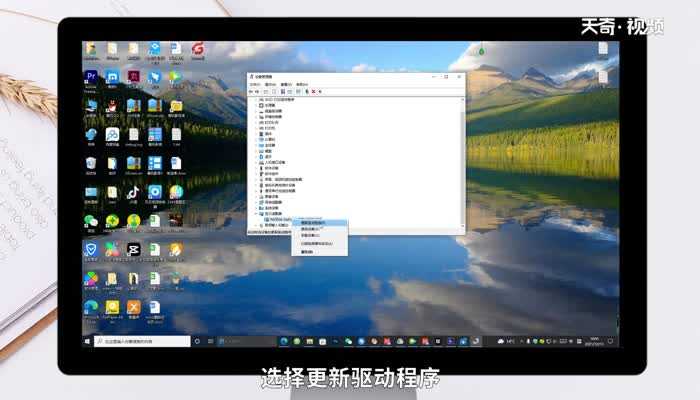Image resolution: width=700 pixels, height=400 pixels.
Task: Select the 计算机 category row
Action: pos(267,139)
